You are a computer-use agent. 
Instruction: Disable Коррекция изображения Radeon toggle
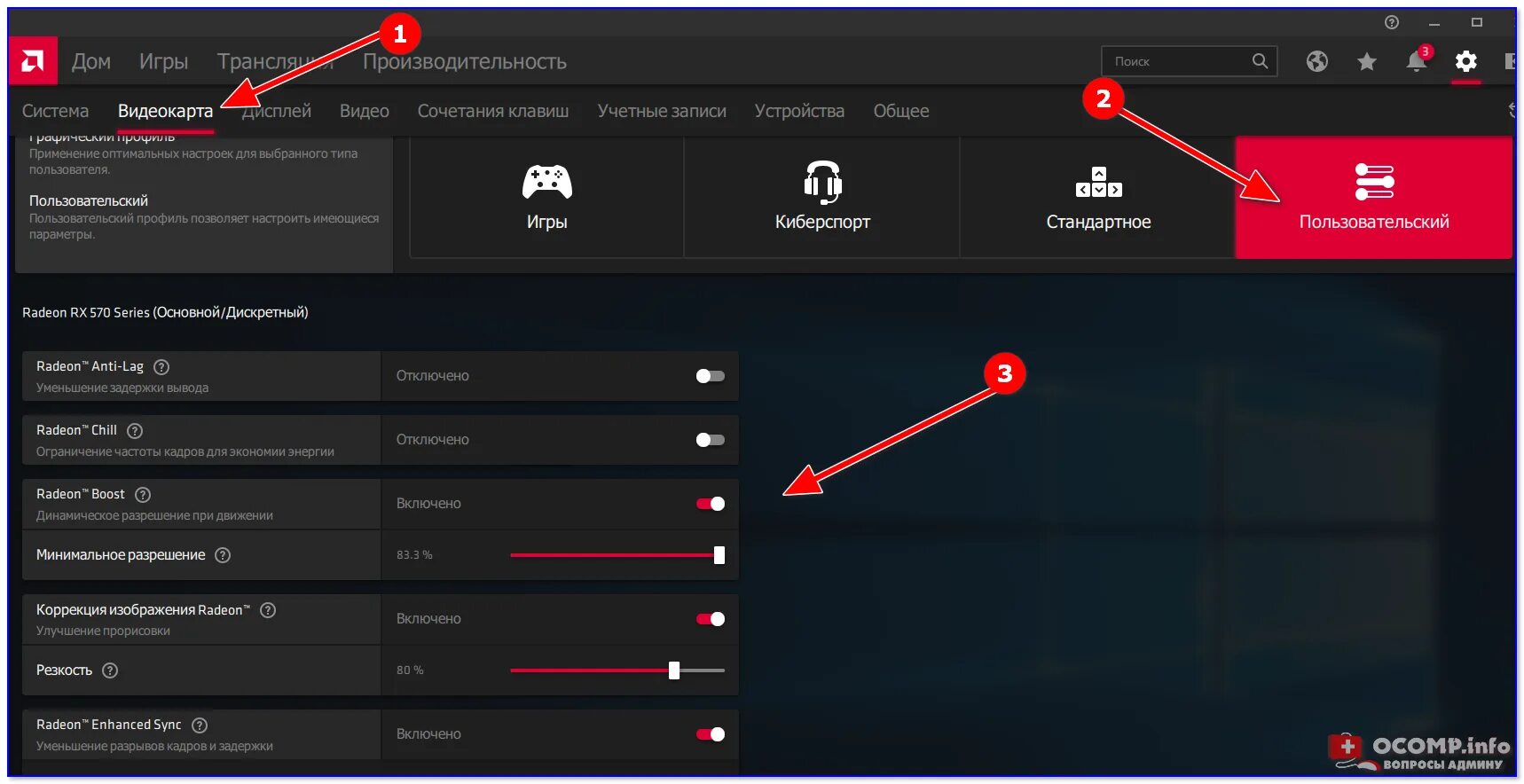point(711,619)
